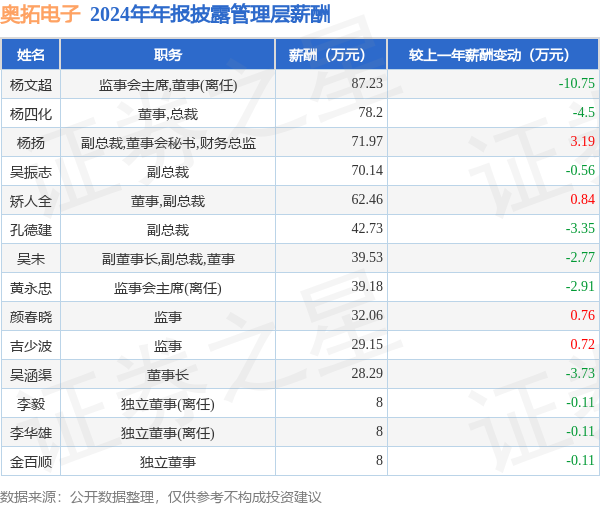
Task: Select the name 李华雄
Action: pos(31,433)
